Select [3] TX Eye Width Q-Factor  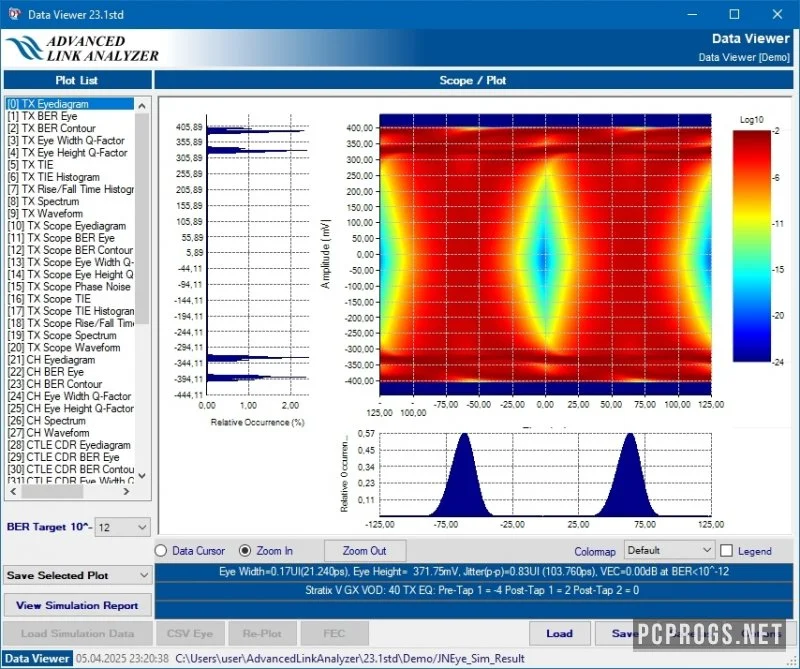click(70, 140)
